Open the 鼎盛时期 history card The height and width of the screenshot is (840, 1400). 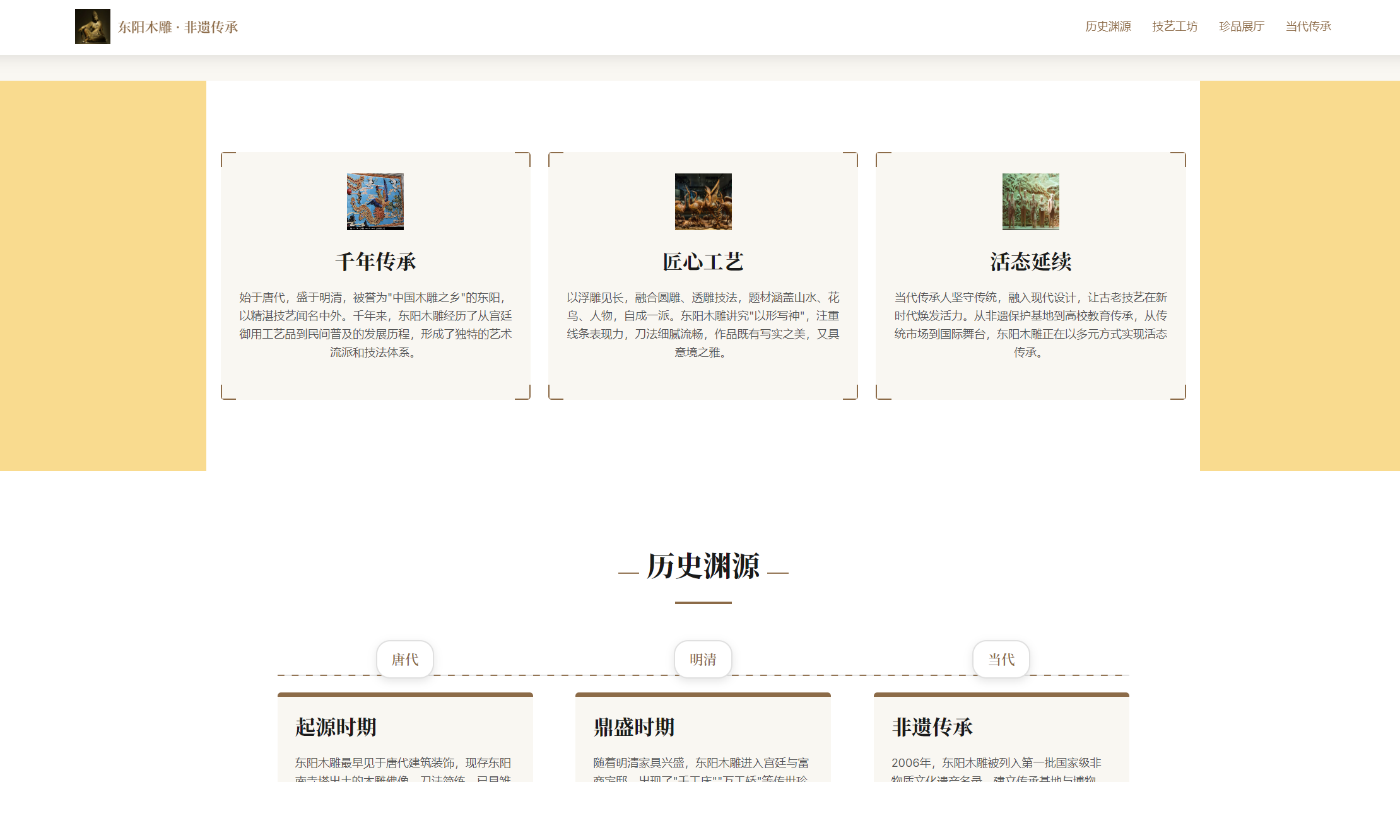tap(703, 738)
